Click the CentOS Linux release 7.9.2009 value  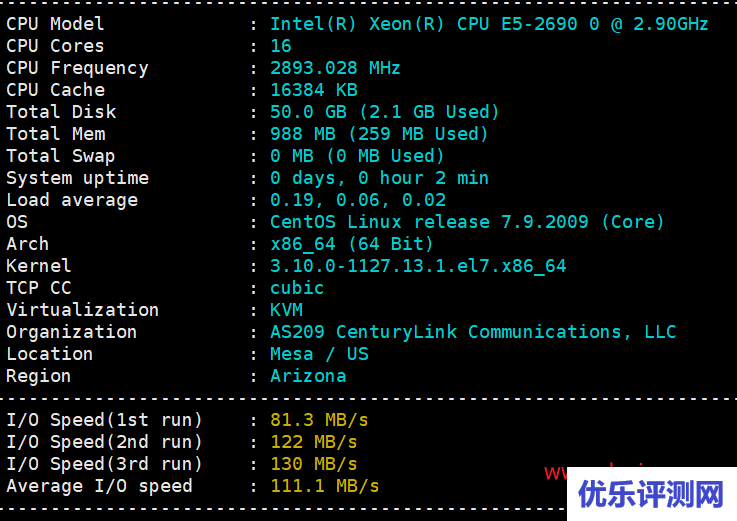[467, 222]
